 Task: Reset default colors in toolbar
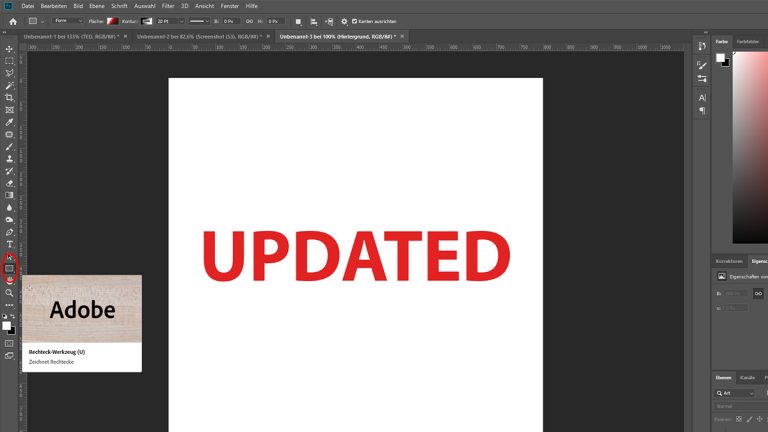click(x=5, y=316)
